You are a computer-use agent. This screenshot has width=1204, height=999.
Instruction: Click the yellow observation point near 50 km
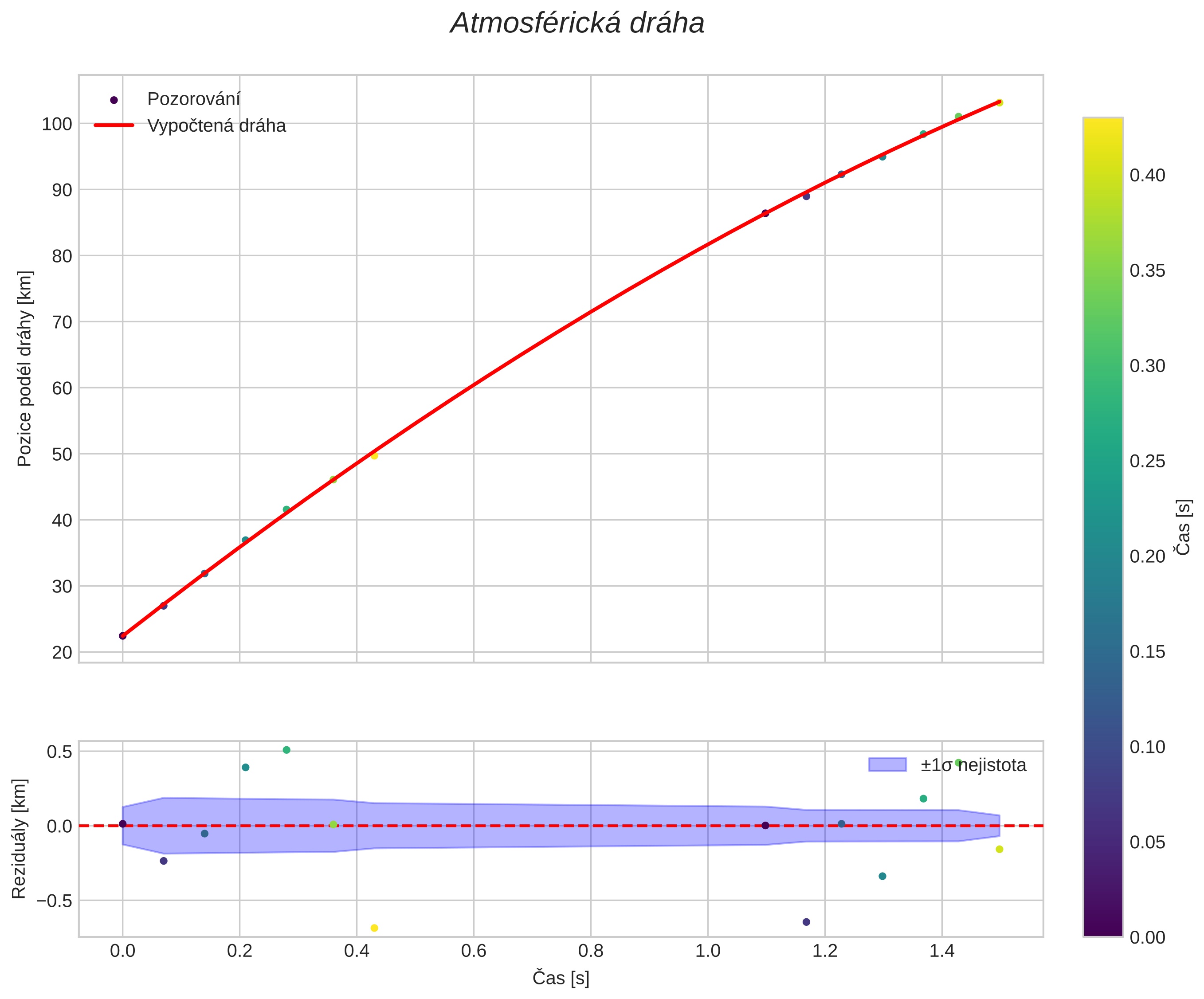click(374, 456)
